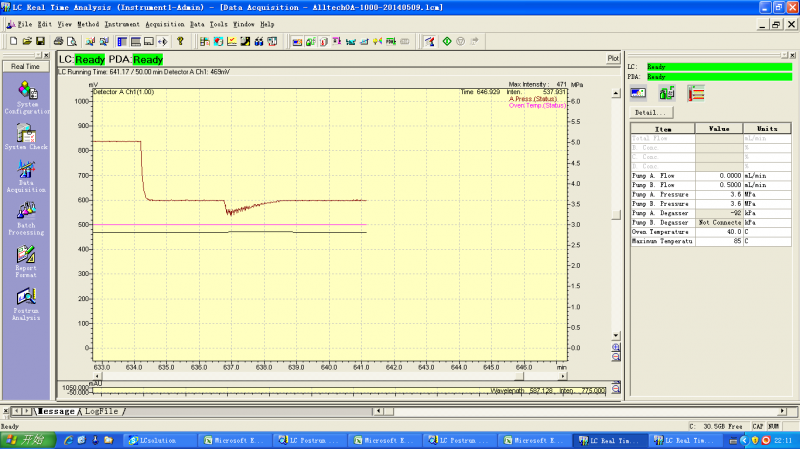Click the System Check icon
This screenshot has width=800, height=449.
[x=27, y=133]
